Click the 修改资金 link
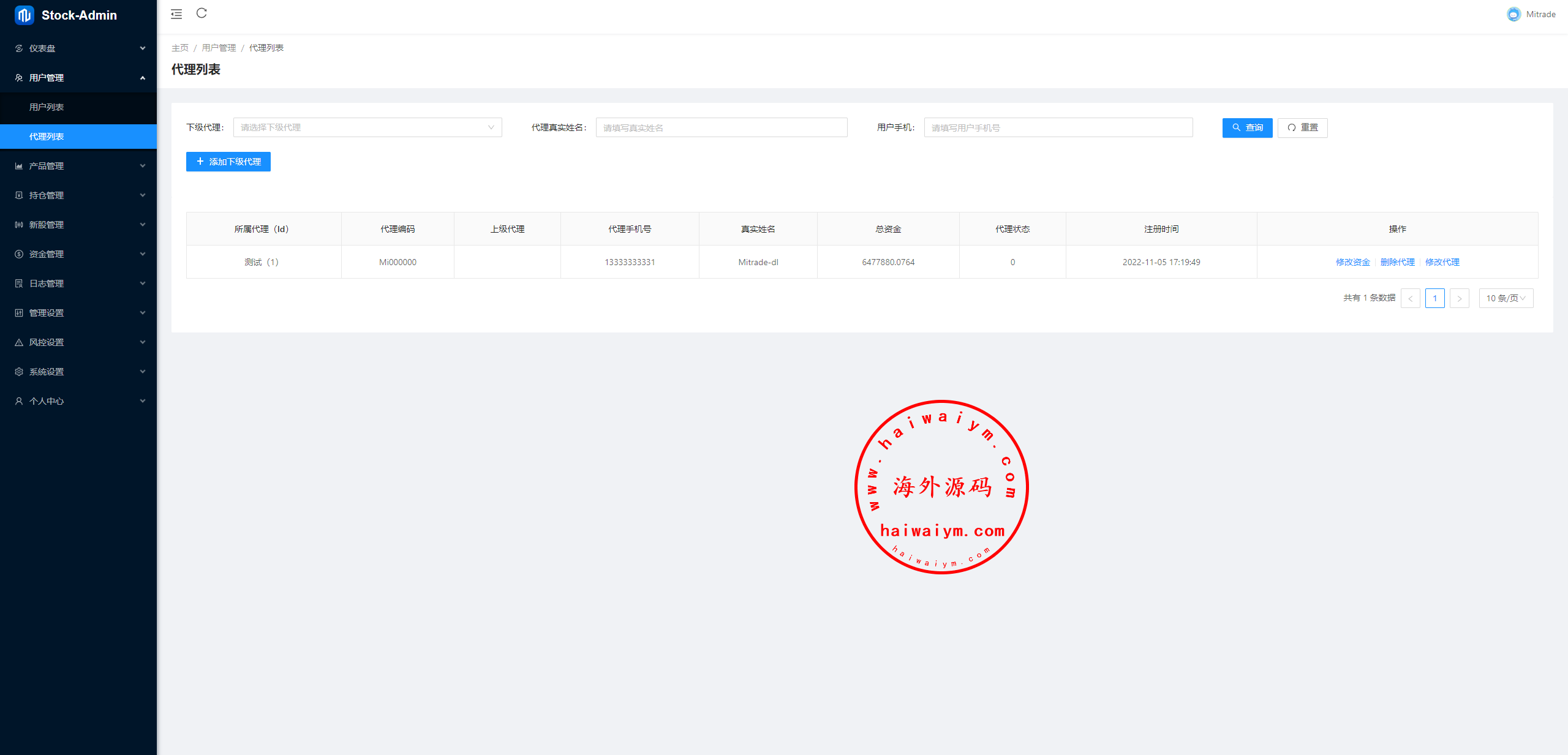 click(1352, 262)
